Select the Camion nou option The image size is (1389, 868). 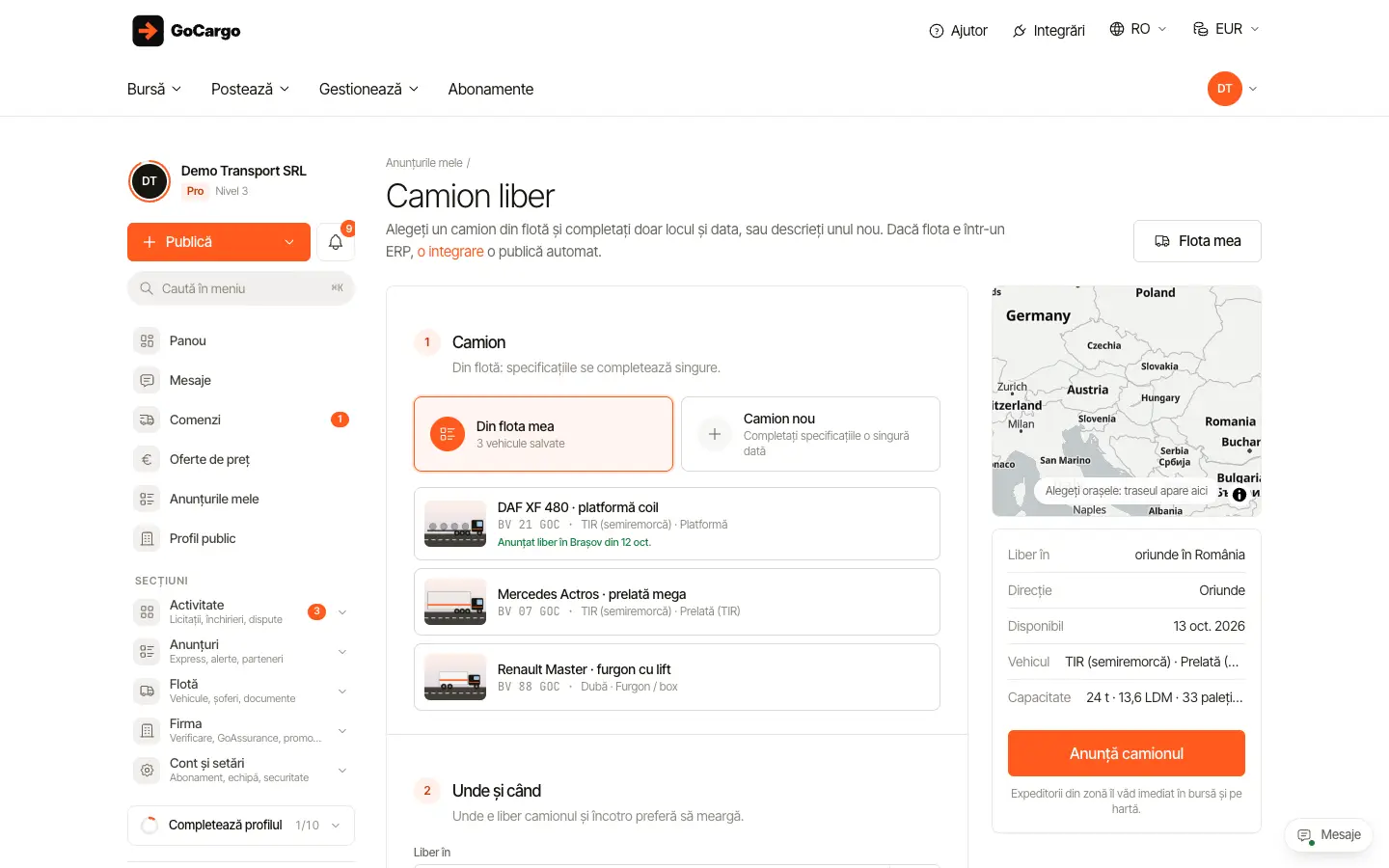point(810,434)
